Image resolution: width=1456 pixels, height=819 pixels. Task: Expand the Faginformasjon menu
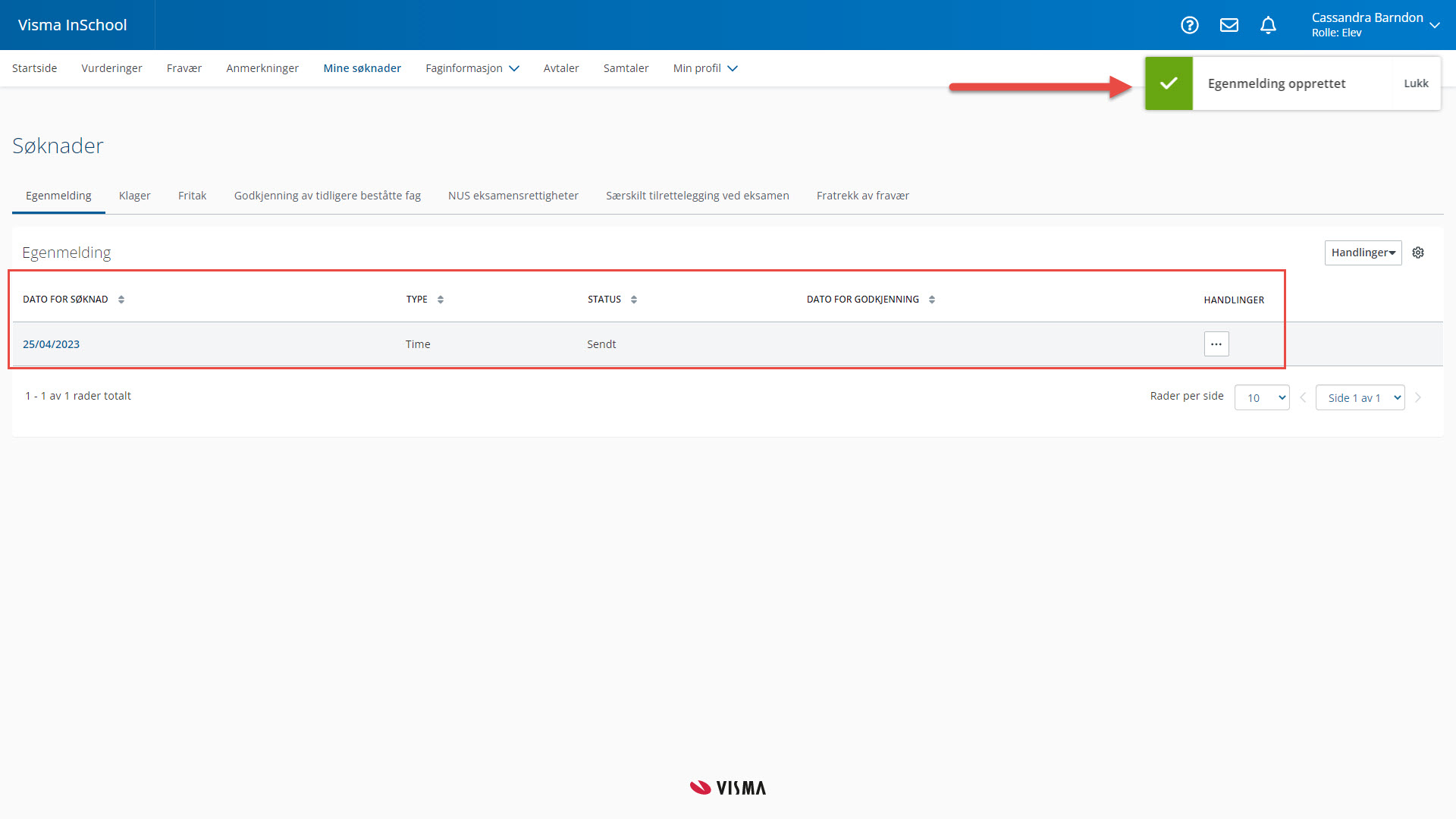472,68
